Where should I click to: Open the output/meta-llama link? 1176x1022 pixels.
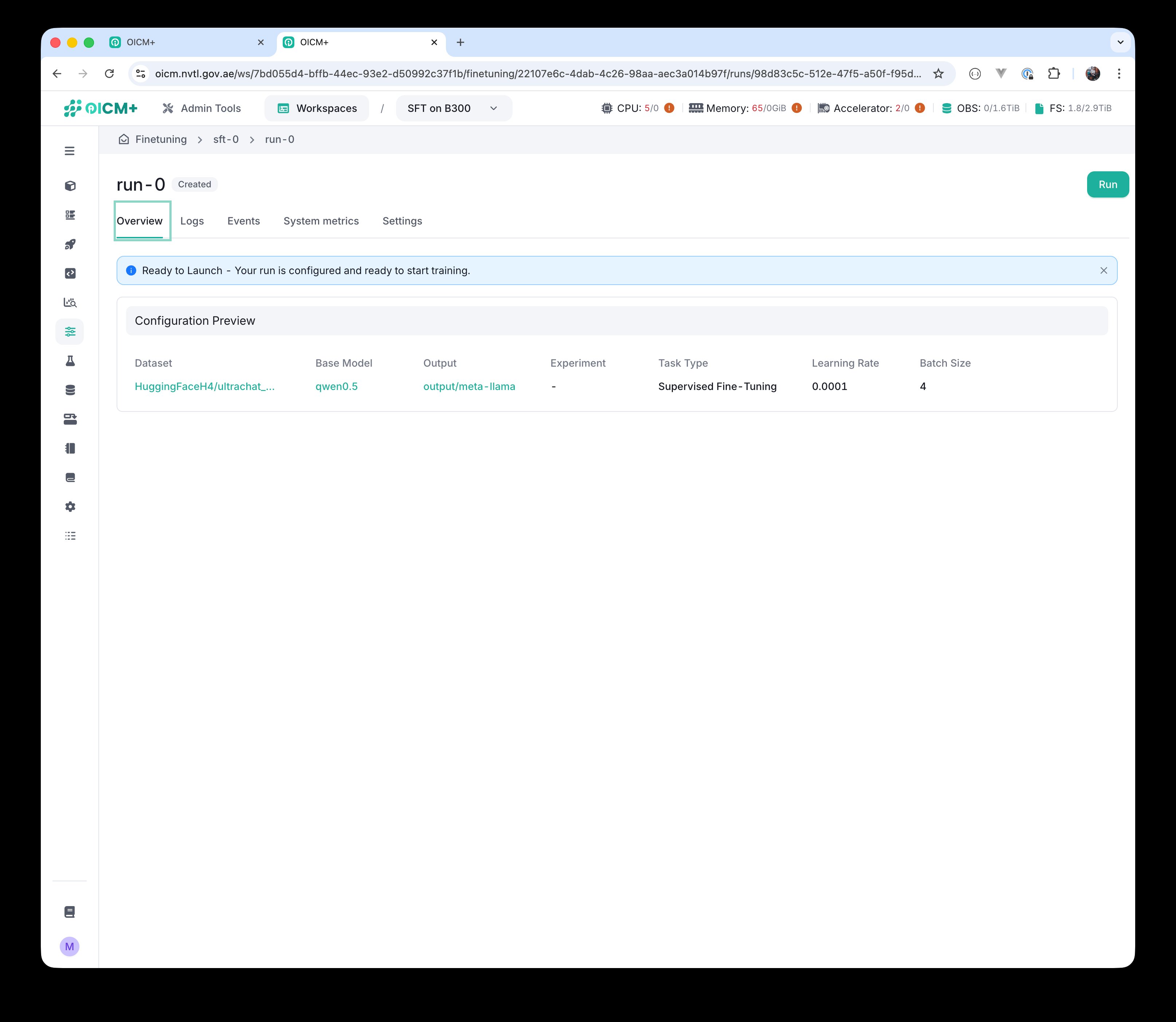click(469, 387)
